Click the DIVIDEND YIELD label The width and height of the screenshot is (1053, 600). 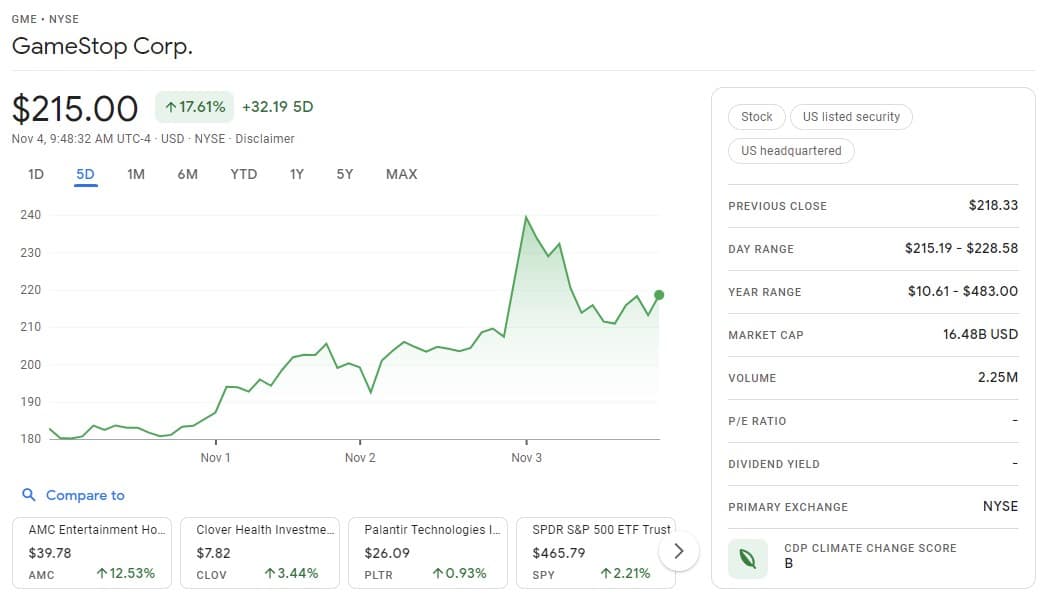pos(774,464)
